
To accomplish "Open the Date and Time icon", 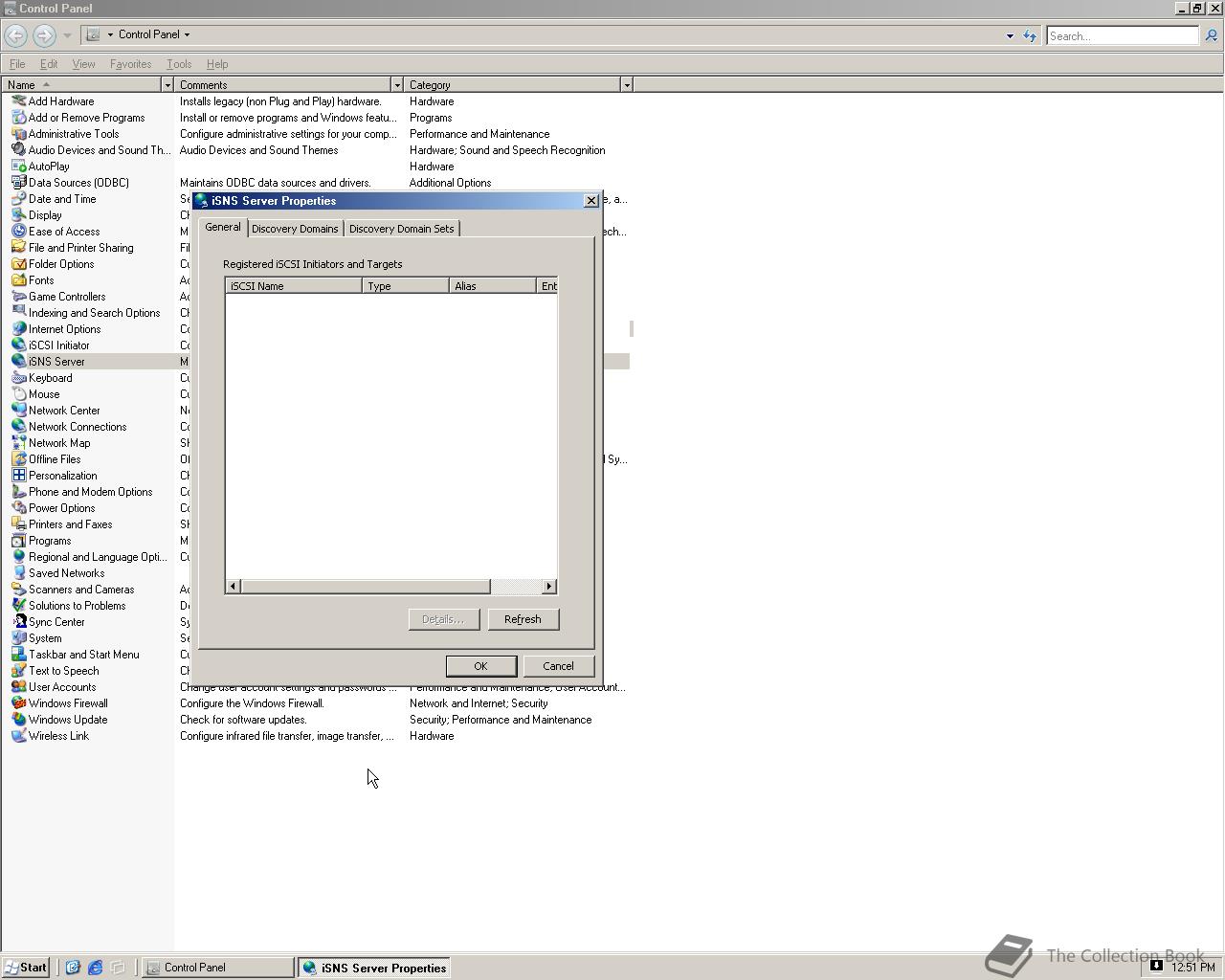I will pos(18,199).
